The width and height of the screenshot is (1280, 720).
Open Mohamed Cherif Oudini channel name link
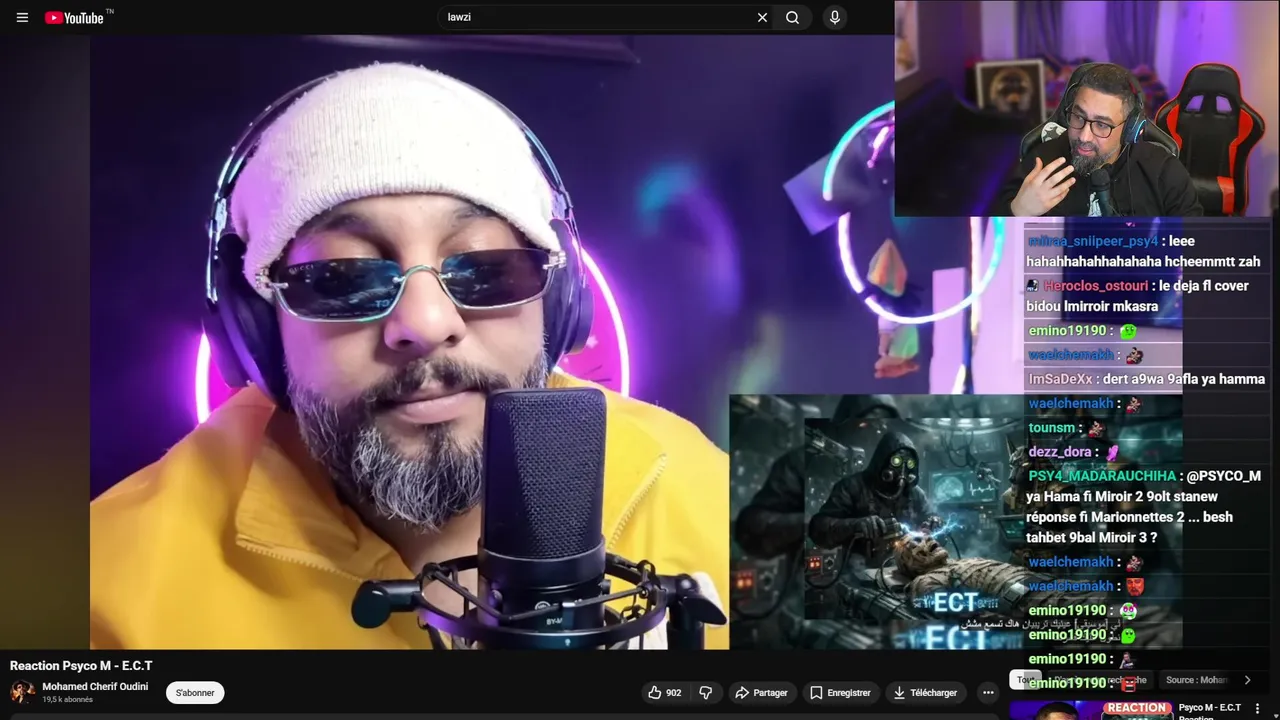95,687
